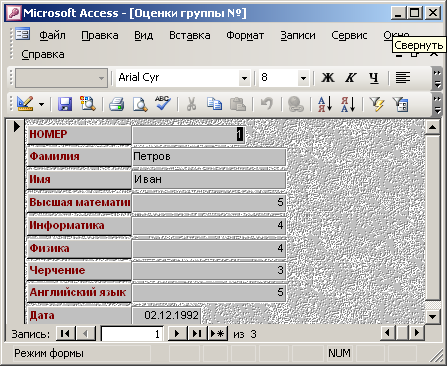Screen dimensions: 447x366
Task: Click the Физика grade field
Action: pyautogui.click(x=209, y=249)
